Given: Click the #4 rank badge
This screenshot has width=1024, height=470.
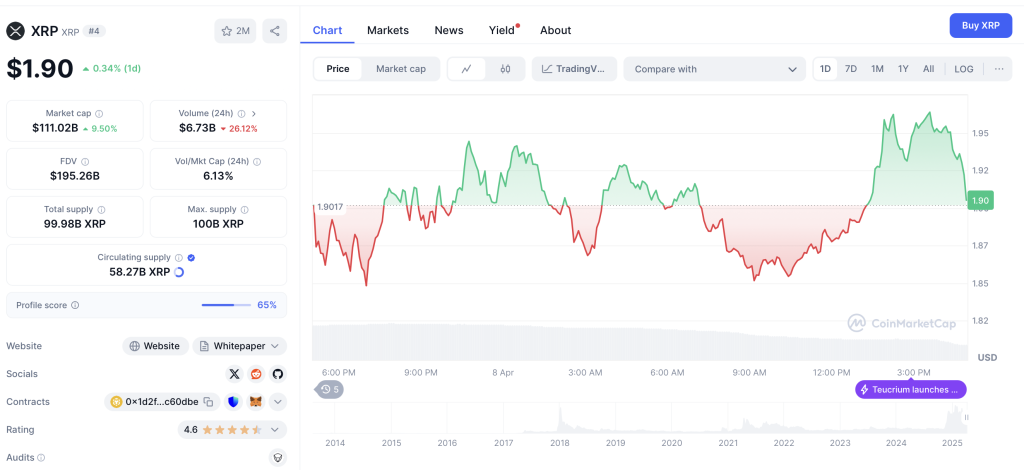Looking at the screenshot, I should pyautogui.click(x=95, y=31).
